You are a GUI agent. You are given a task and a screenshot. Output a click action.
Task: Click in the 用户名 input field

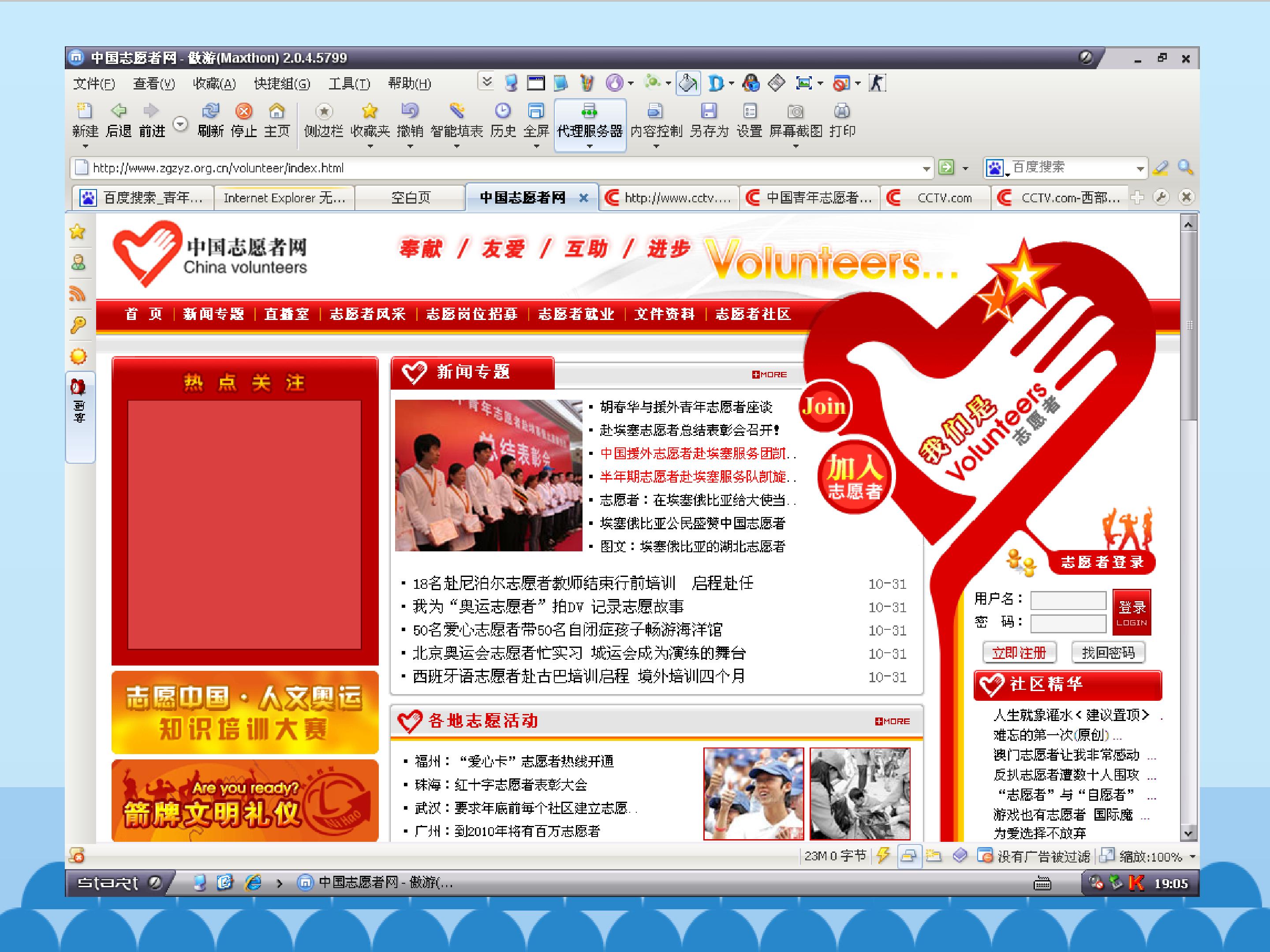[1068, 600]
